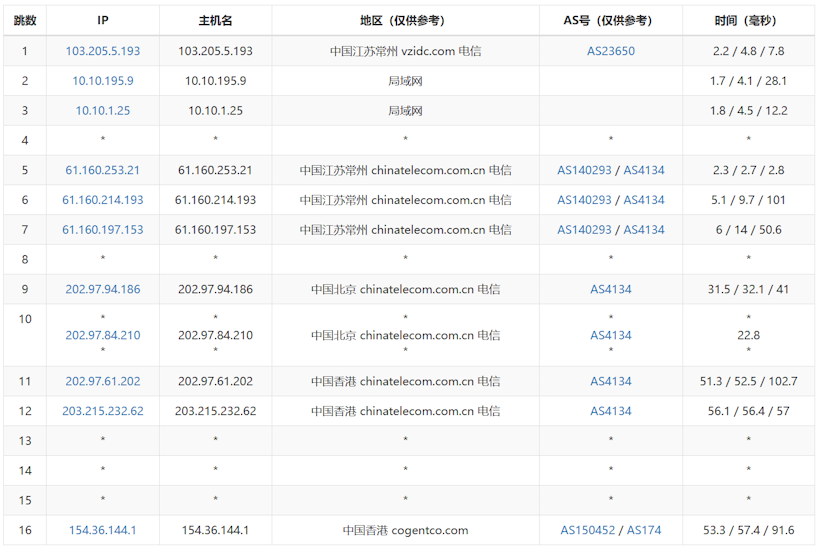
Task: Select IP link 61.160.253.21
Action: pyautogui.click(x=103, y=171)
